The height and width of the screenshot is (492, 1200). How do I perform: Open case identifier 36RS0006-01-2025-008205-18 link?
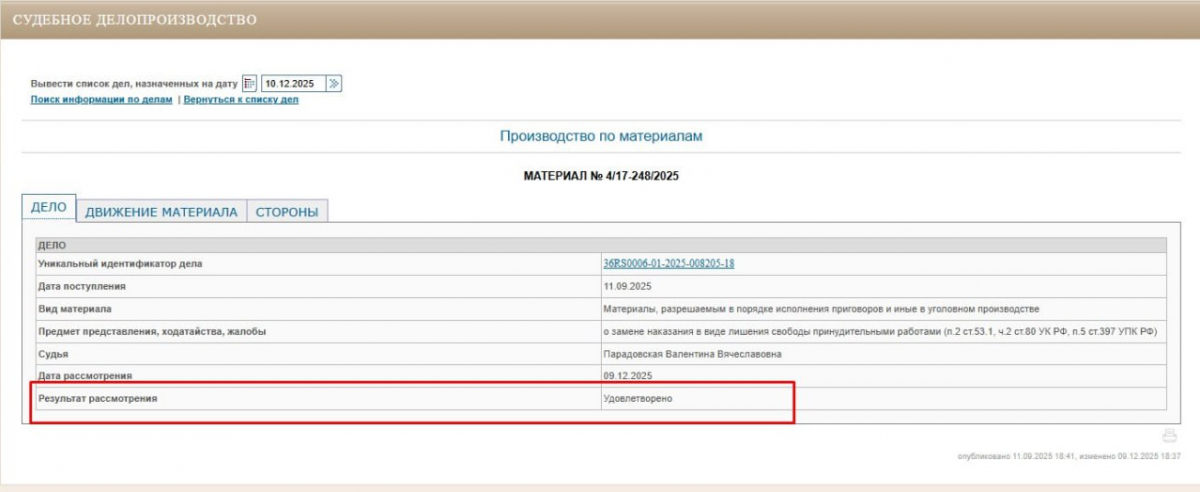coord(668,264)
